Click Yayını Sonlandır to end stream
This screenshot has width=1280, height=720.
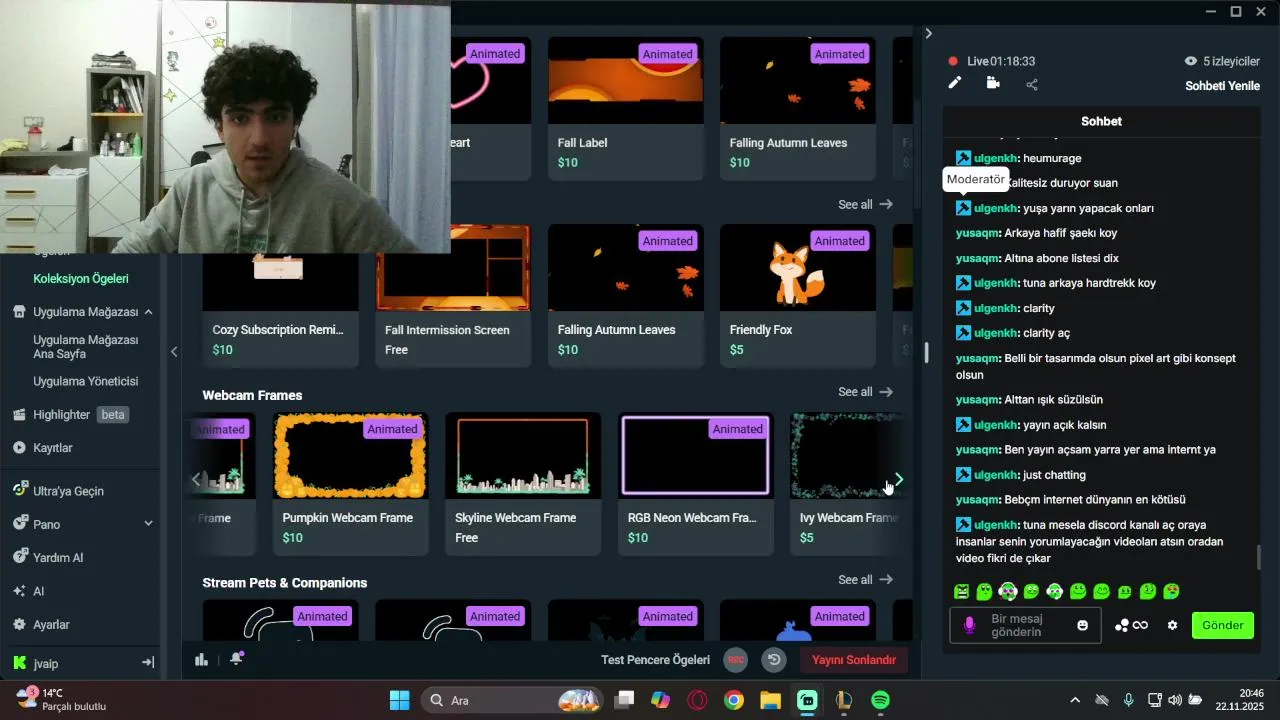tap(853, 660)
